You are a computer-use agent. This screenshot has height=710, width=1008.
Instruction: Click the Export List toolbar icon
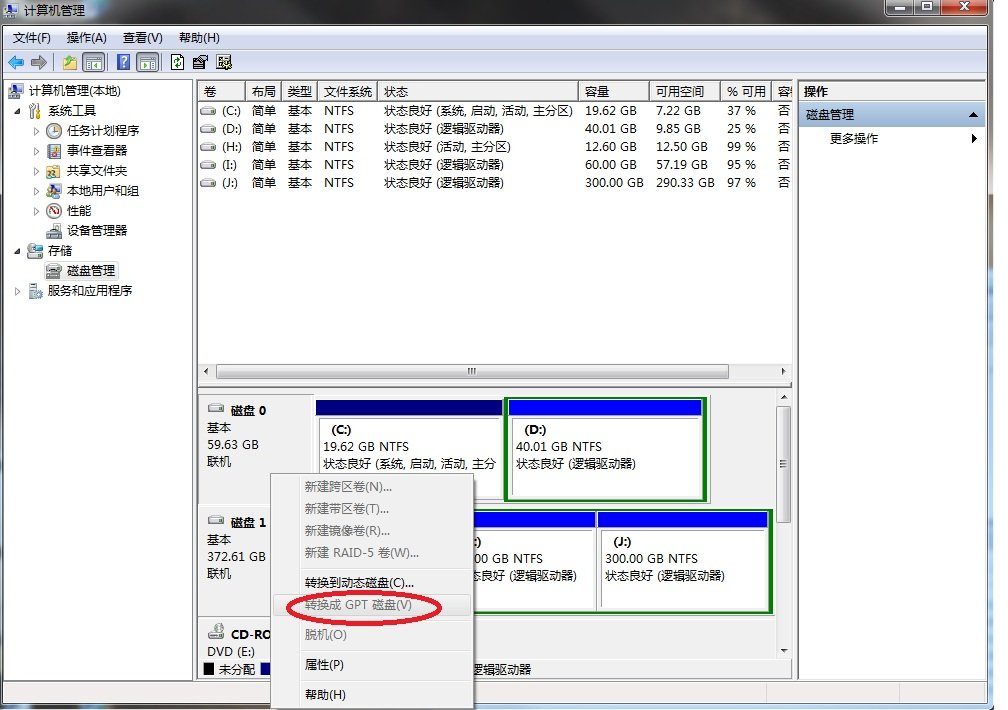(200, 61)
